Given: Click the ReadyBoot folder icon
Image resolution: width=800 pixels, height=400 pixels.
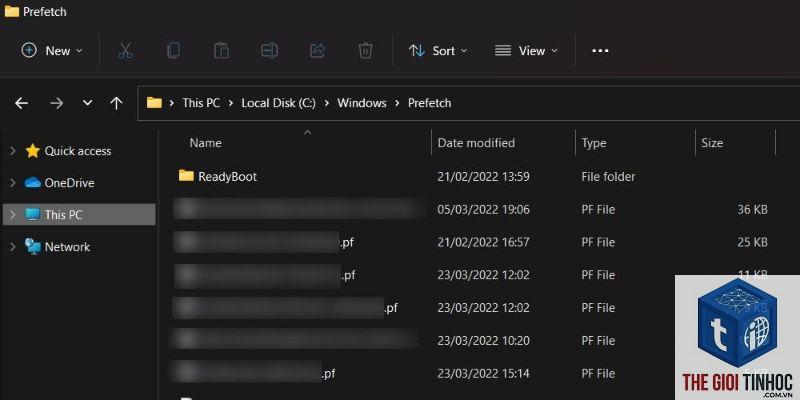Looking at the screenshot, I should click(186, 176).
